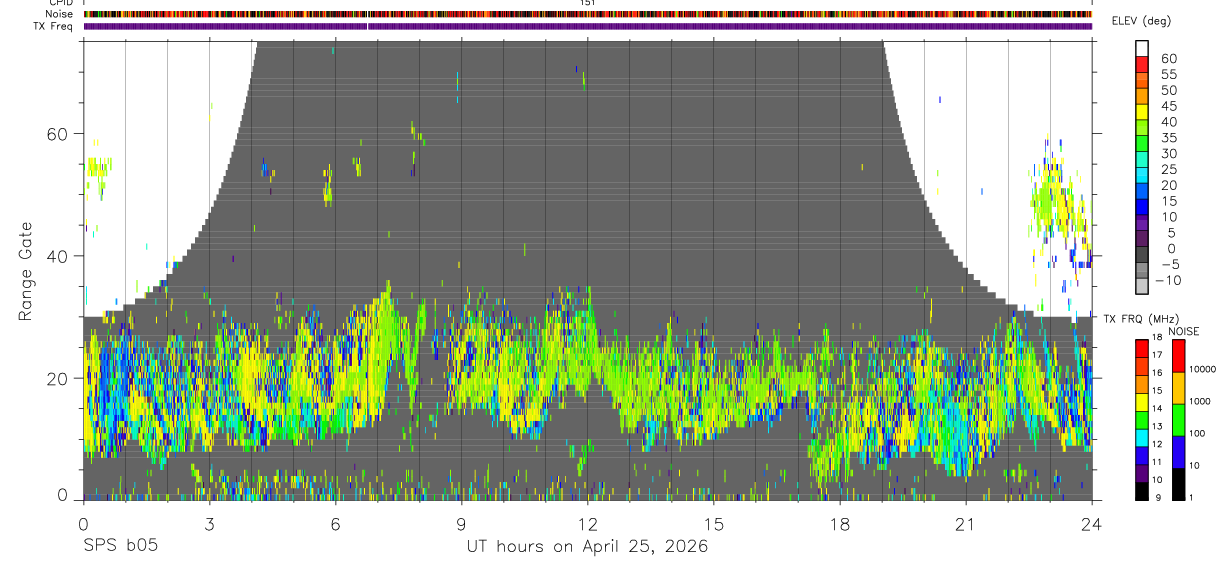1228x567 pixels.
Task: Click the purple TX Freq strip at top
Action: 587,26
